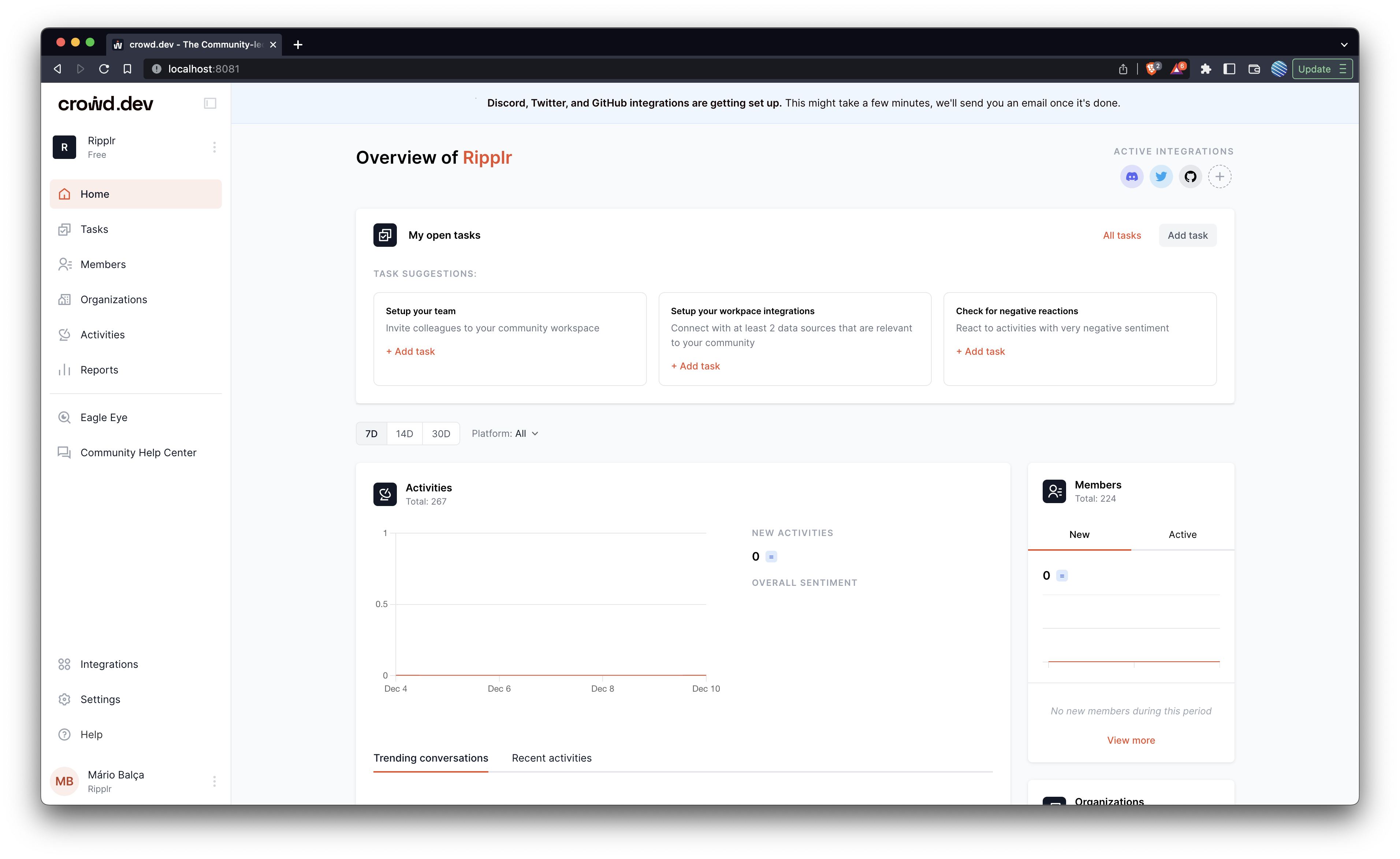Click the Twitter integration icon
This screenshot has width=1400, height=859.
1161,177
